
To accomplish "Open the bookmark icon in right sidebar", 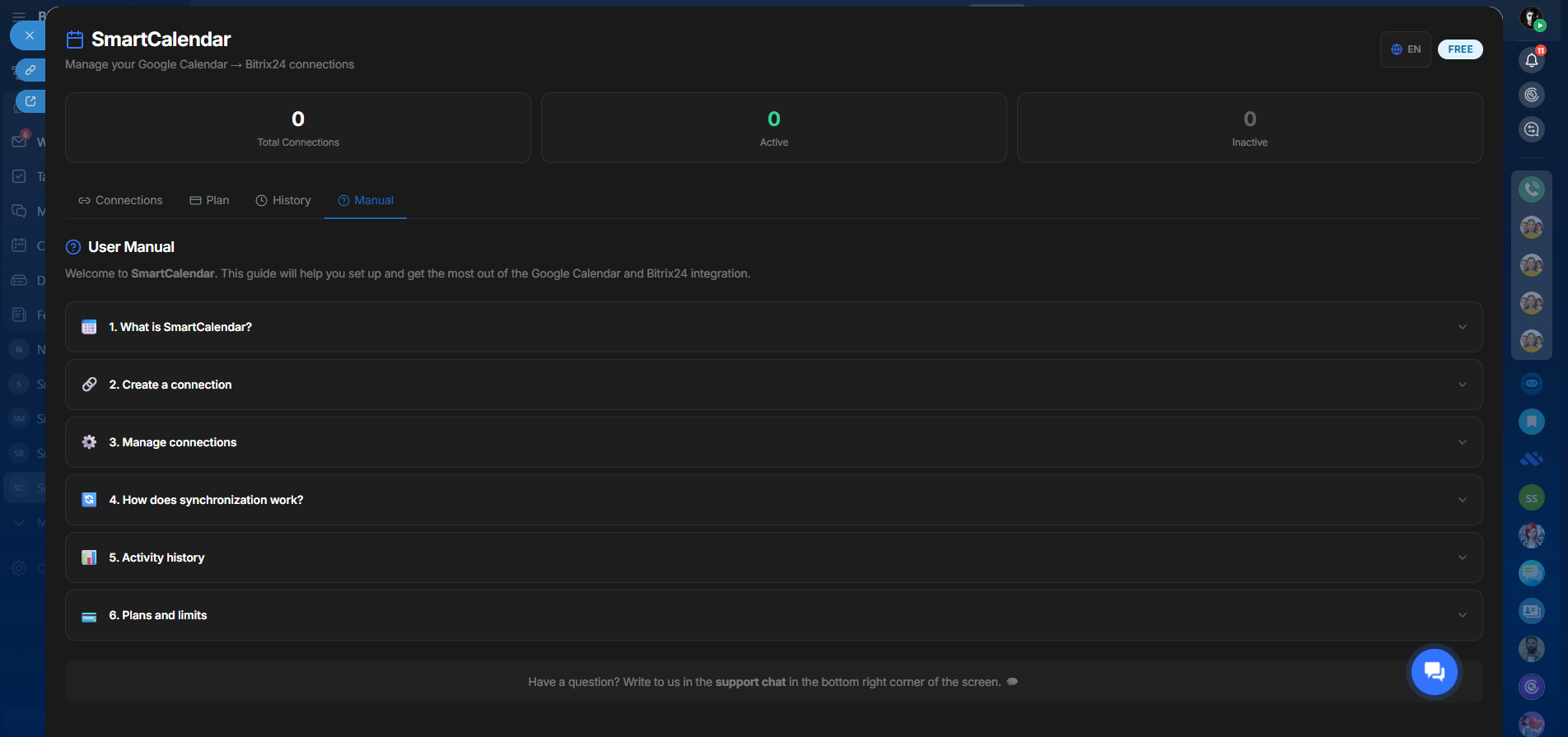I will click(1531, 422).
